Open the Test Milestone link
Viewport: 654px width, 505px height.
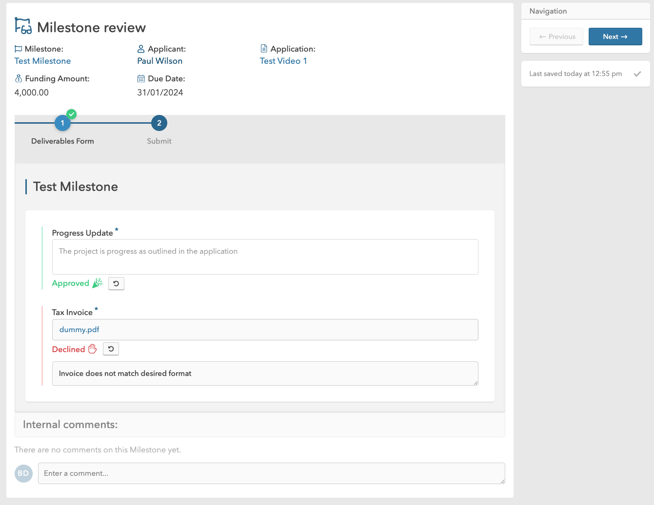pos(42,61)
